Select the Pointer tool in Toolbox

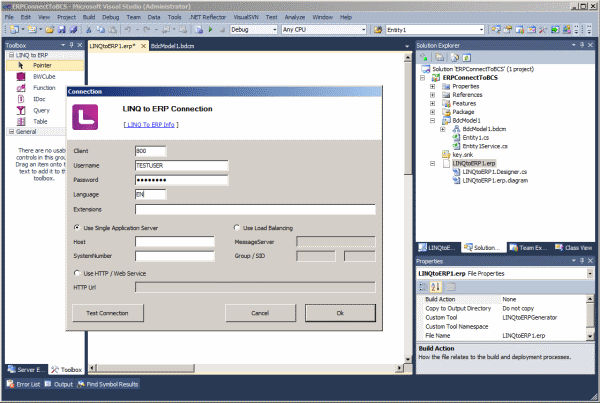pyautogui.click(x=45, y=65)
